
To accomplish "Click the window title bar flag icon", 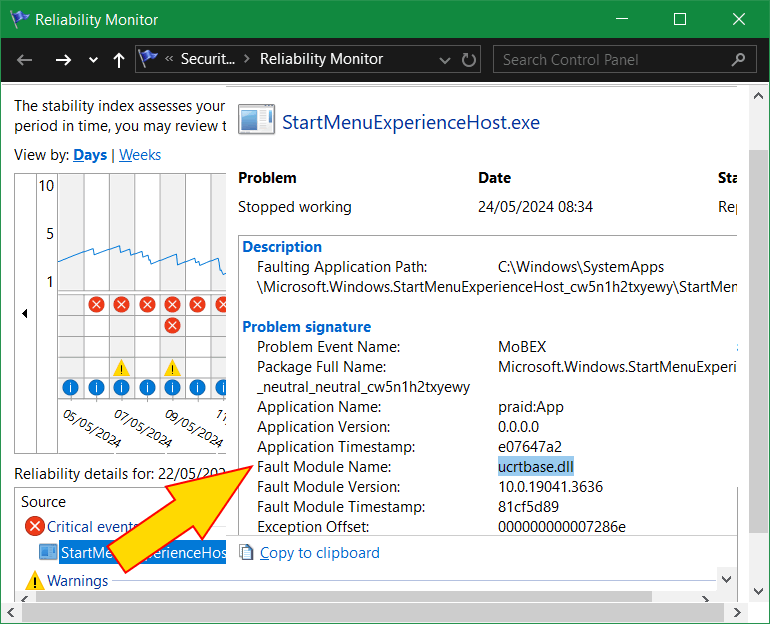I will (x=20, y=19).
